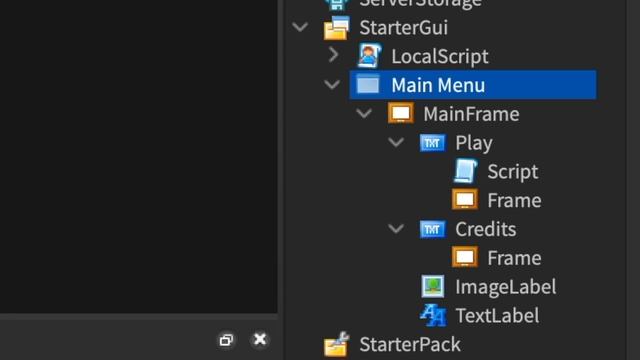Click the TextLabel icon
The width and height of the screenshot is (640, 360).
[433, 315]
